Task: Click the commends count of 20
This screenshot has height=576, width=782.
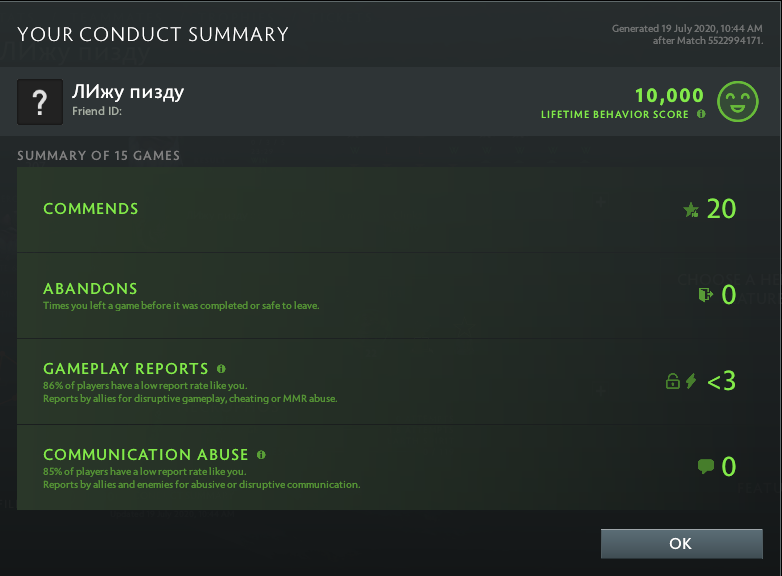Action: coord(721,209)
